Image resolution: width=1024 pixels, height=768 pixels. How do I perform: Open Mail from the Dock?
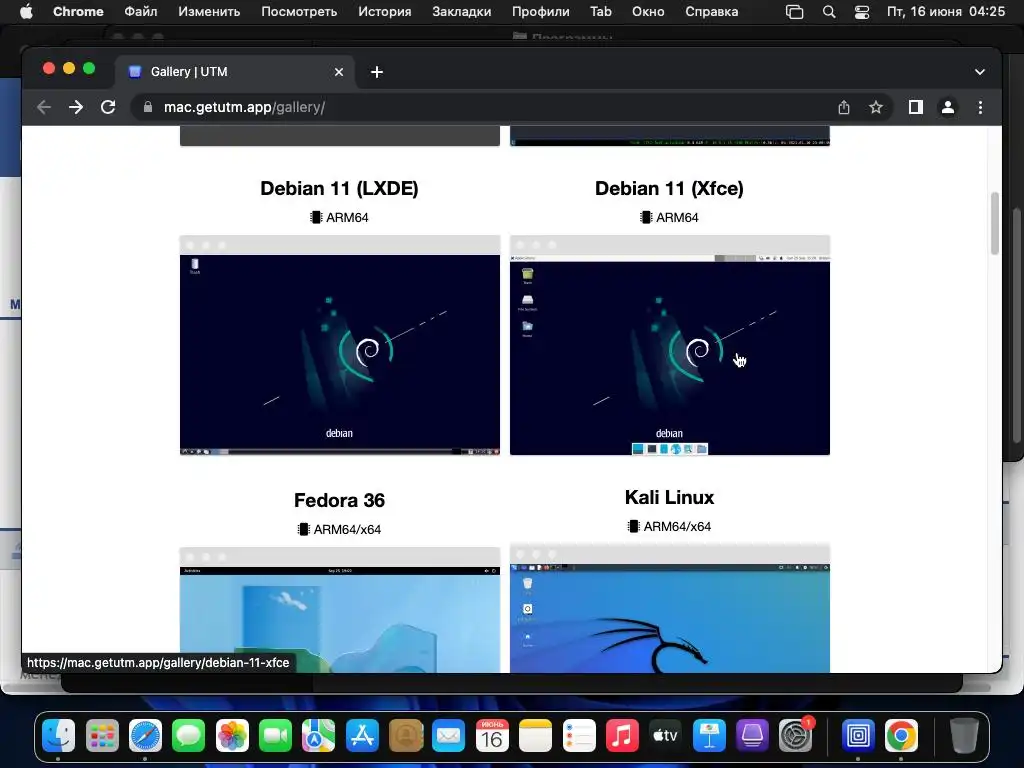tap(449, 737)
